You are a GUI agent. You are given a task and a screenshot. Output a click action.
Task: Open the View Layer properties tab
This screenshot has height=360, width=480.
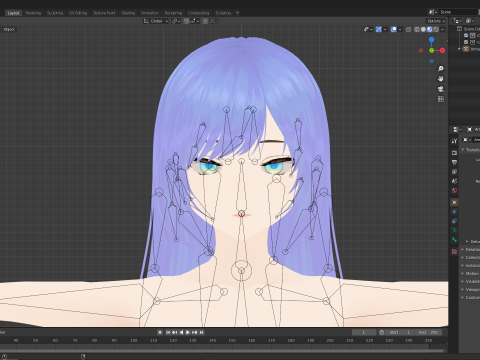pyautogui.click(x=454, y=172)
